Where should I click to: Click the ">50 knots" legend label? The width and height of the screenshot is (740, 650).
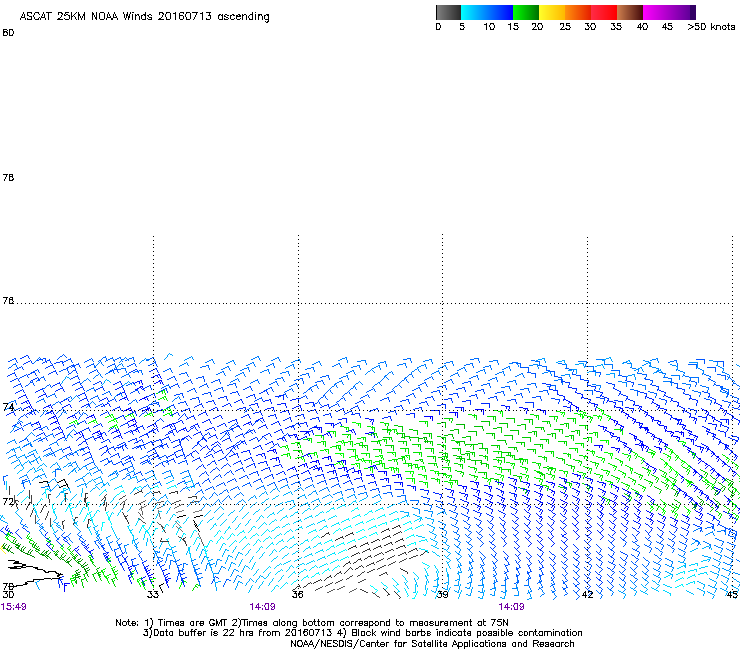coord(711,27)
